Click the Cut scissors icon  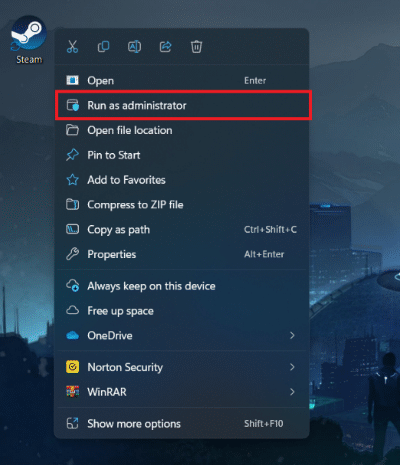tap(72, 47)
